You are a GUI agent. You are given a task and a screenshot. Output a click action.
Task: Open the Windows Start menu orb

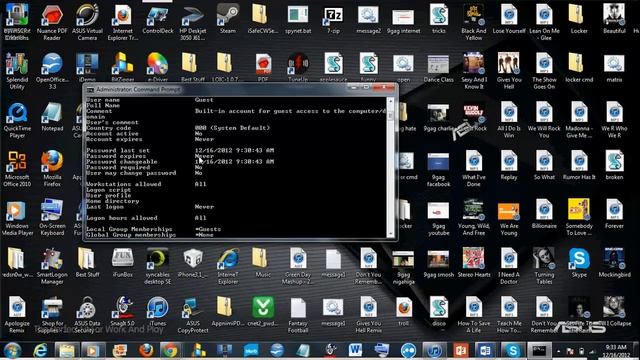click(x=12, y=351)
